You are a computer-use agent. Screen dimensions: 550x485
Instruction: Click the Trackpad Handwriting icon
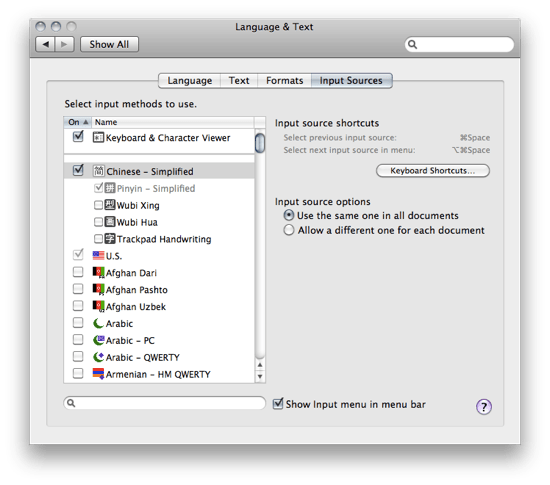coord(110,238)
